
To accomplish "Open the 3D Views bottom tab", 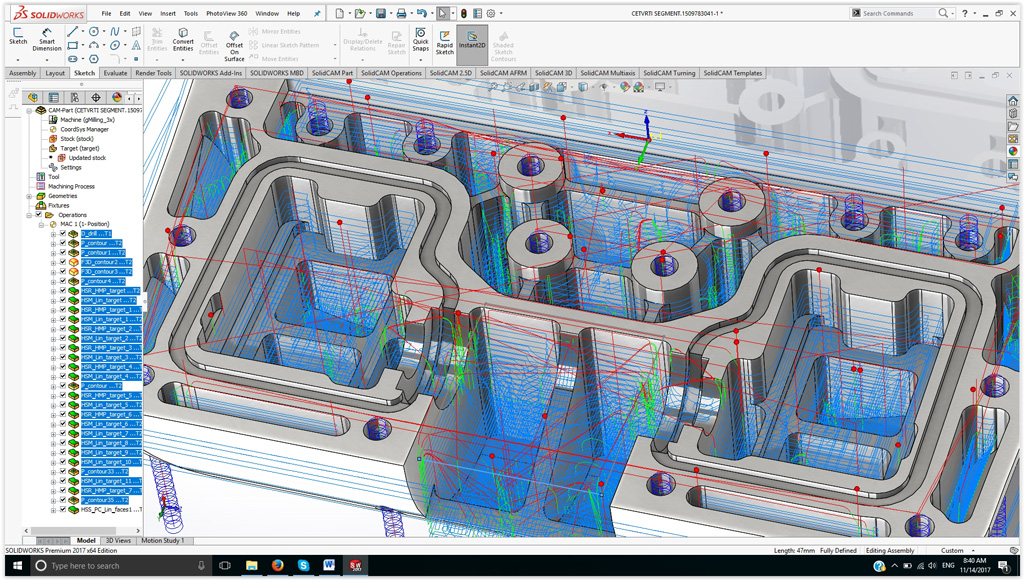I will point(118,540).
